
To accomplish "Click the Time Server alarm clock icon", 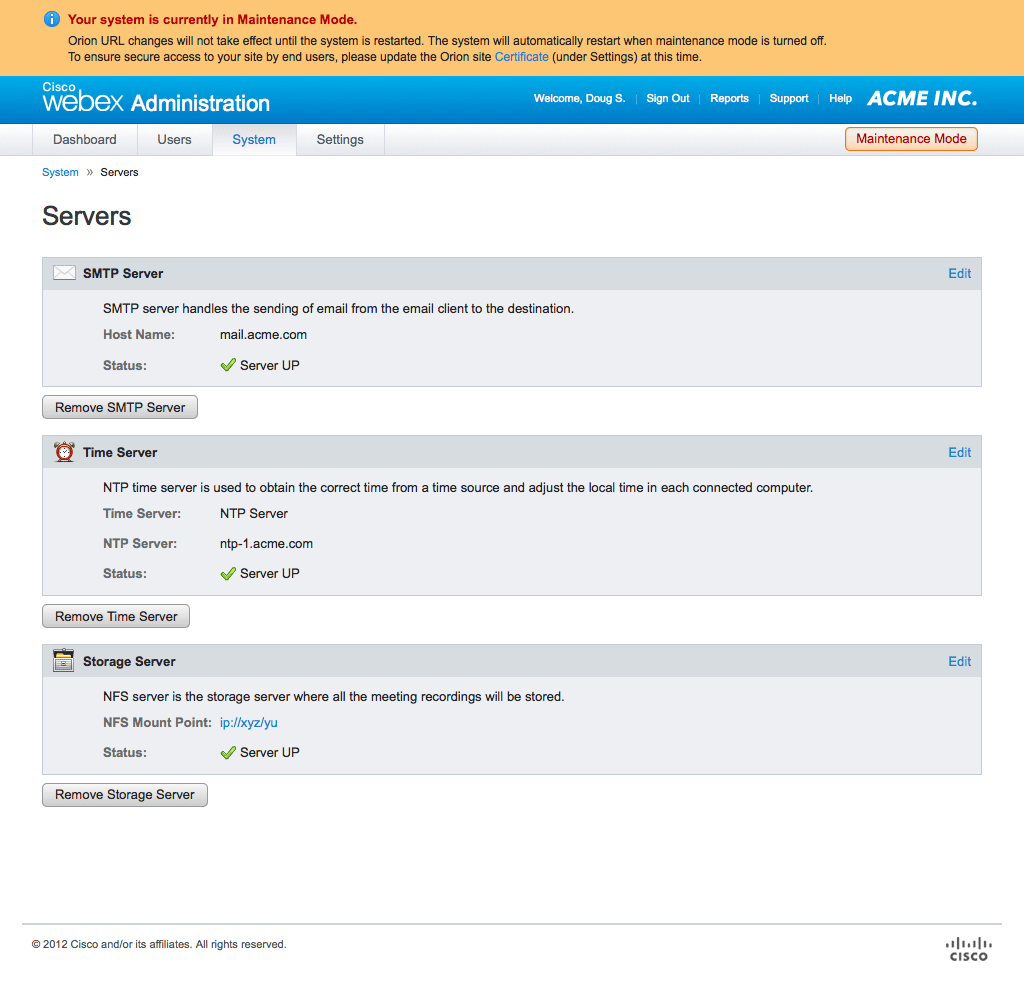I will coord(64,452).
